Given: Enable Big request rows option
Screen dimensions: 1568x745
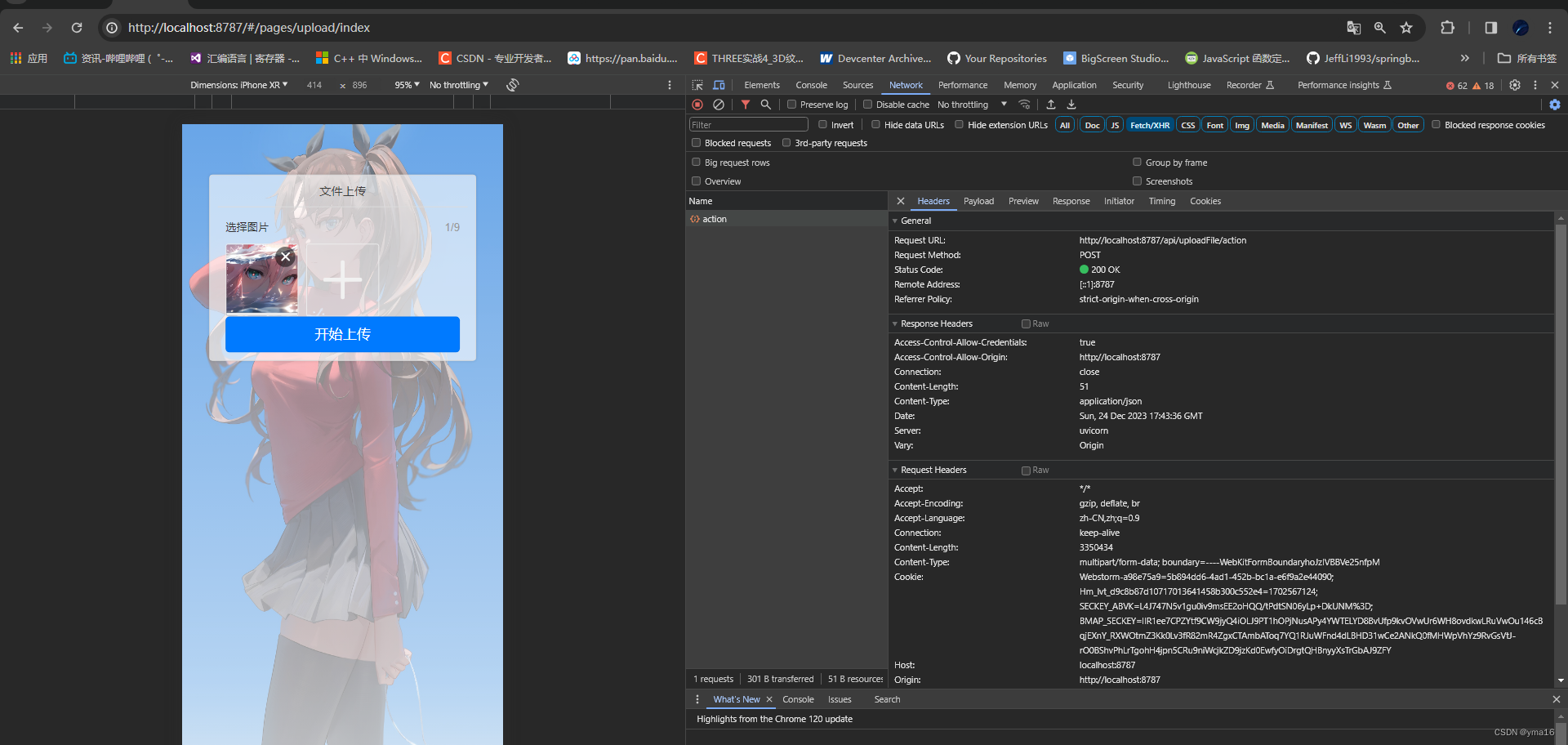Looking at the screenshot, I should pos(697,163).
